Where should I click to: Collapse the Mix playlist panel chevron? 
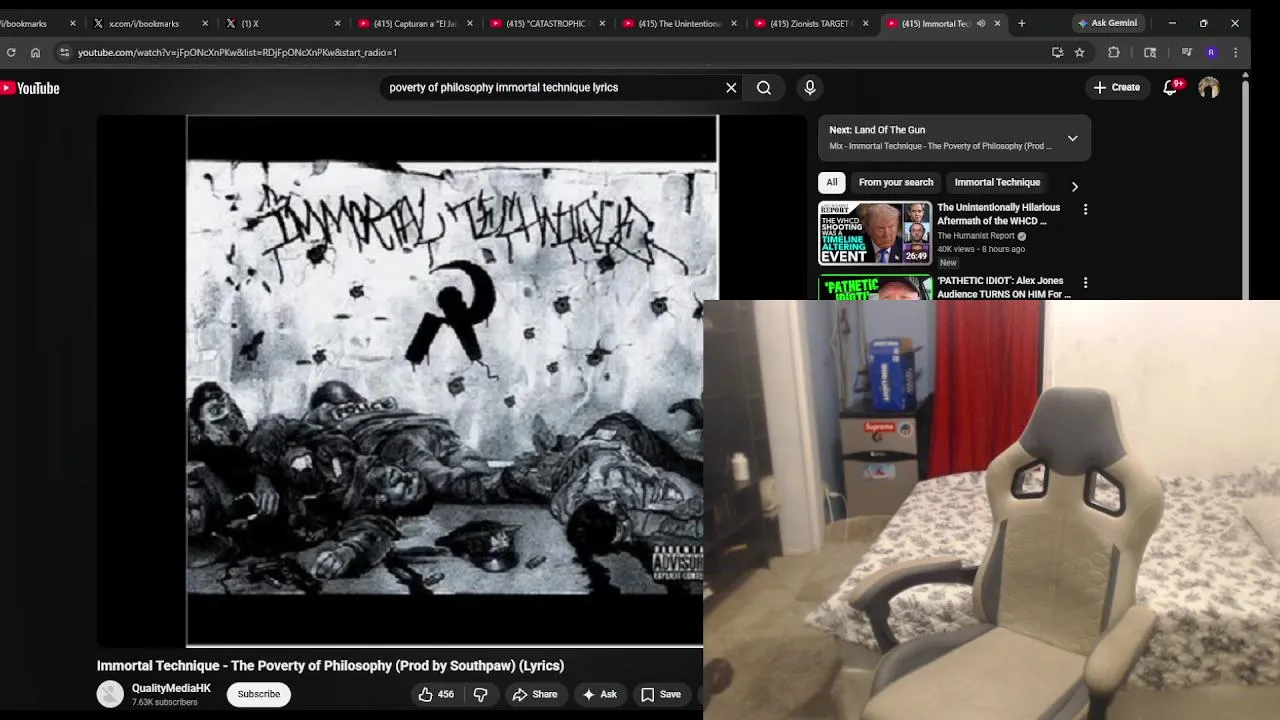click(1072, 138)
